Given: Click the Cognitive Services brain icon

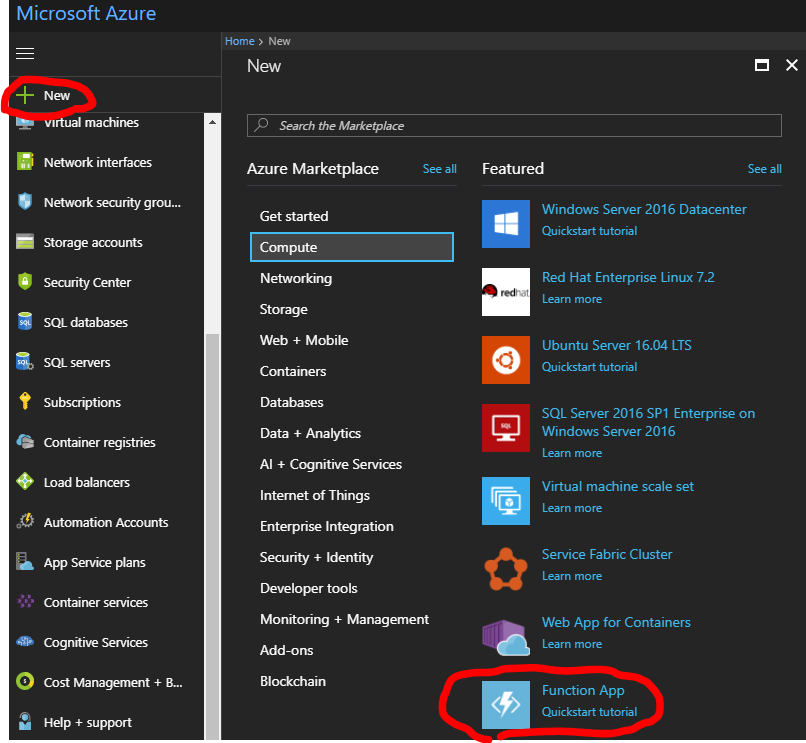Looking at the screenshot, I should pos(25,642).
